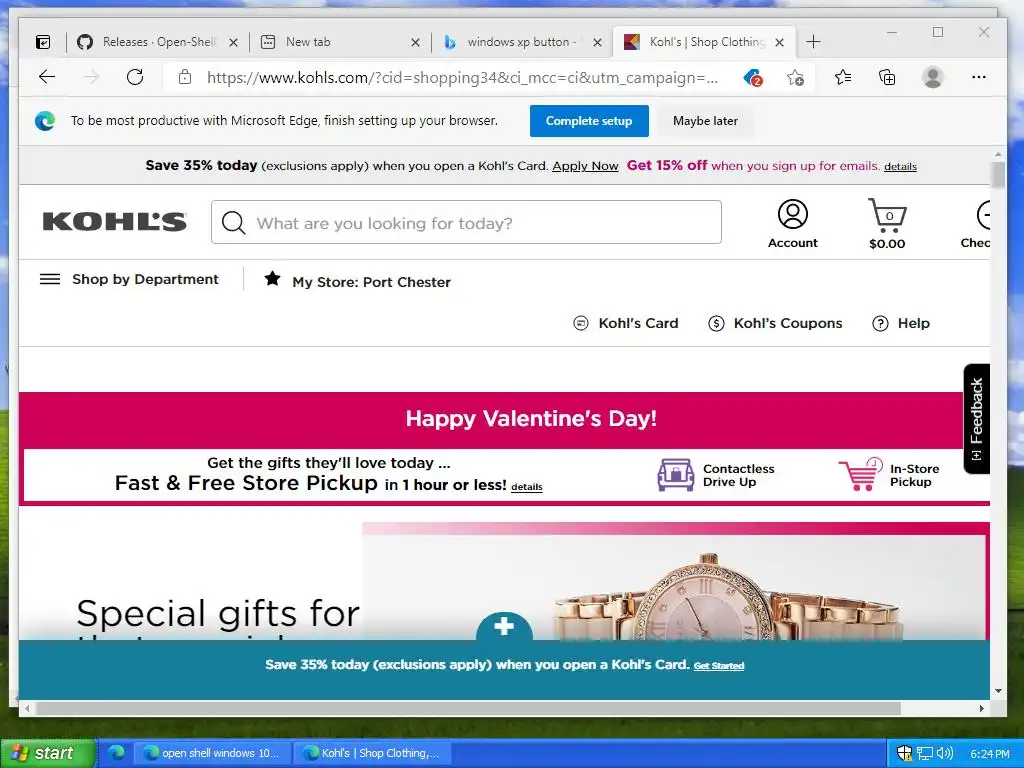1024x768 pixels.
Task: Click the In-Store Pickup cart icon
Action: tap(860, 474)
